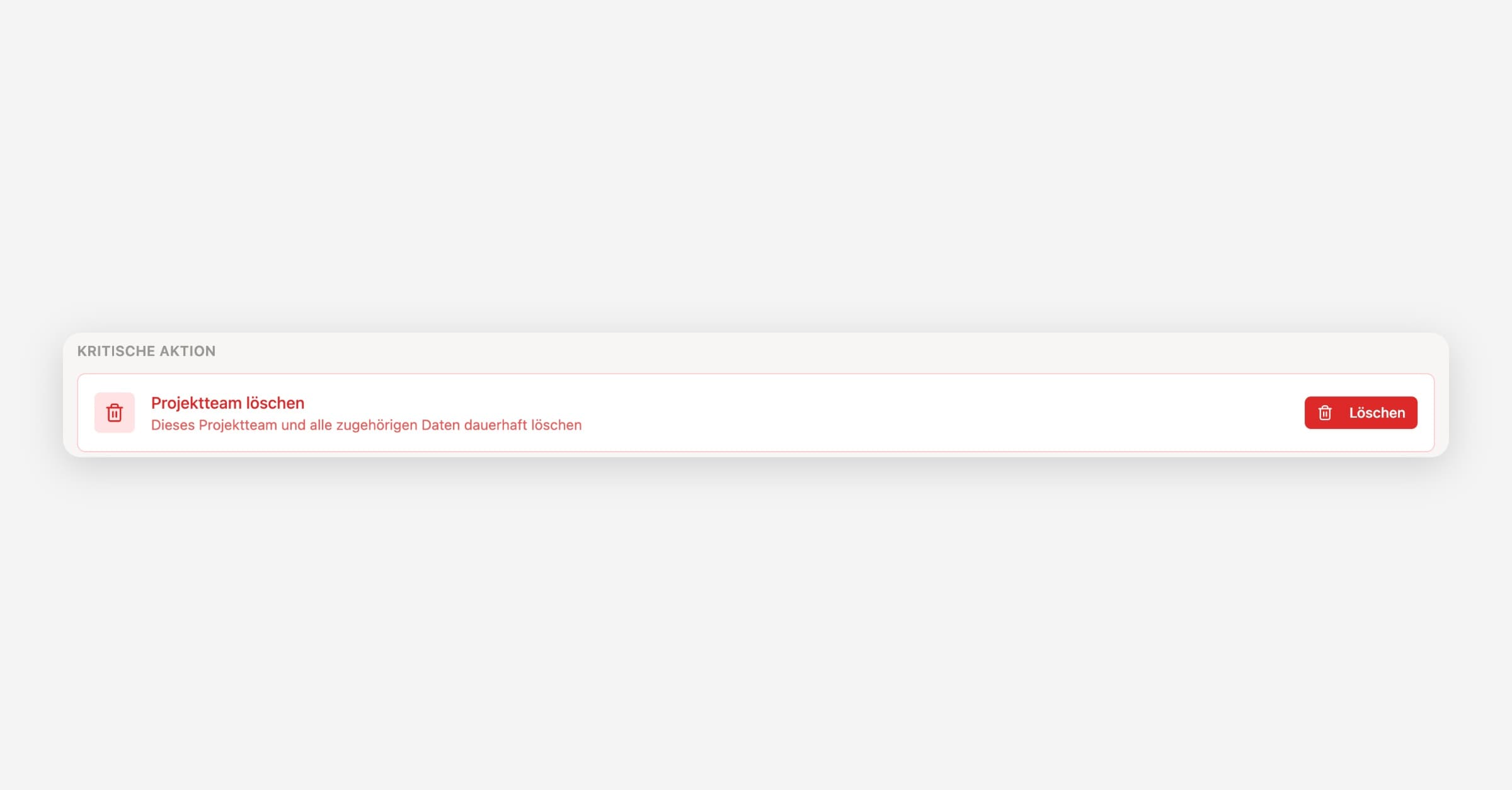Screen dimensions: 1512x790
Task: Select the Projektteam löschen heading
Action: pyautogui.click(x=227, y=403)
